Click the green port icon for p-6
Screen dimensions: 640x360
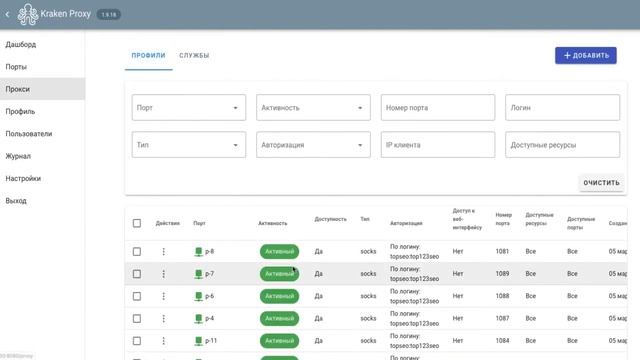pyautogui.click(x=198, y=296)
